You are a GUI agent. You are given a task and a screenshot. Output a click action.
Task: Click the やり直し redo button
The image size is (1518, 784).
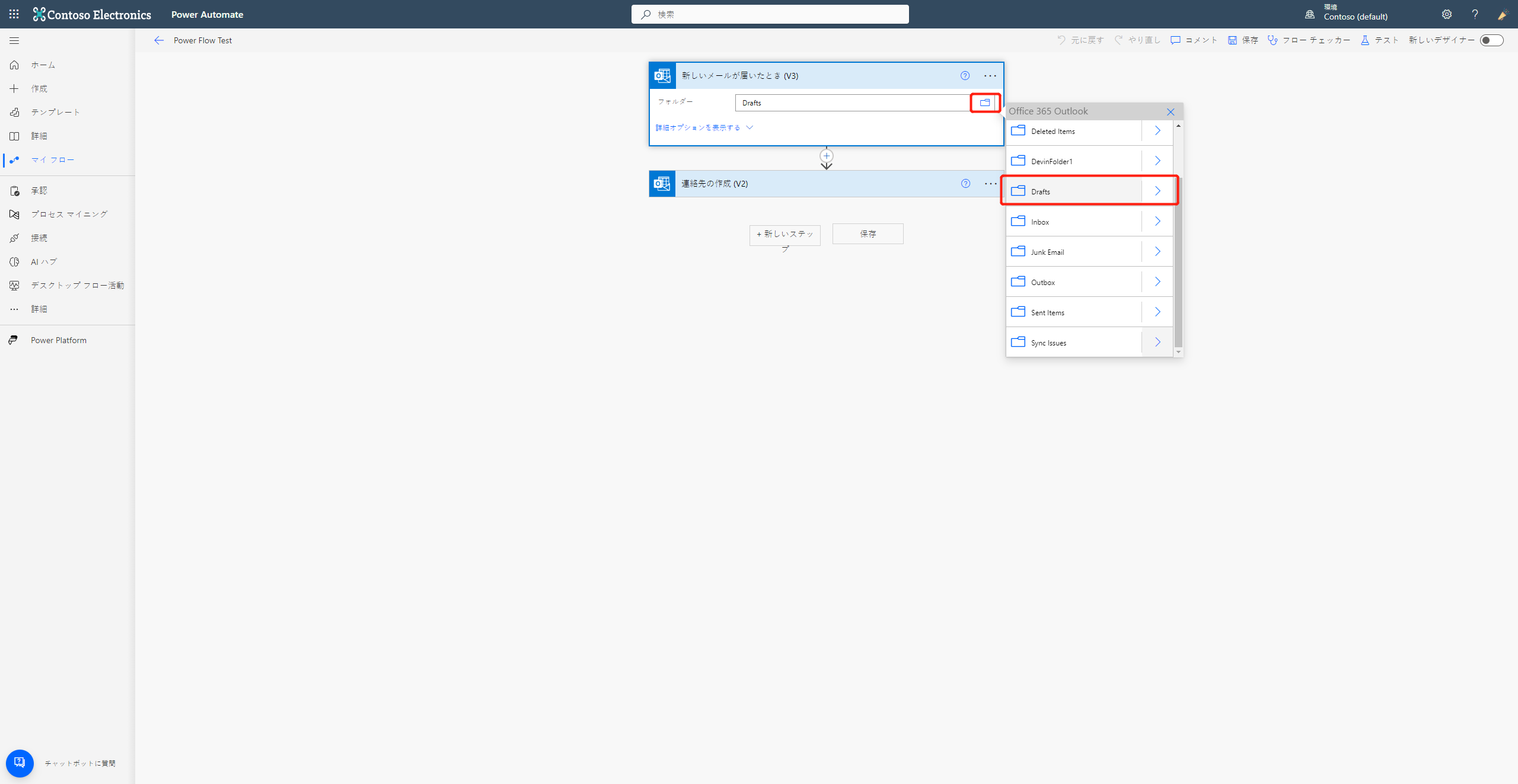click(1137, 40)
